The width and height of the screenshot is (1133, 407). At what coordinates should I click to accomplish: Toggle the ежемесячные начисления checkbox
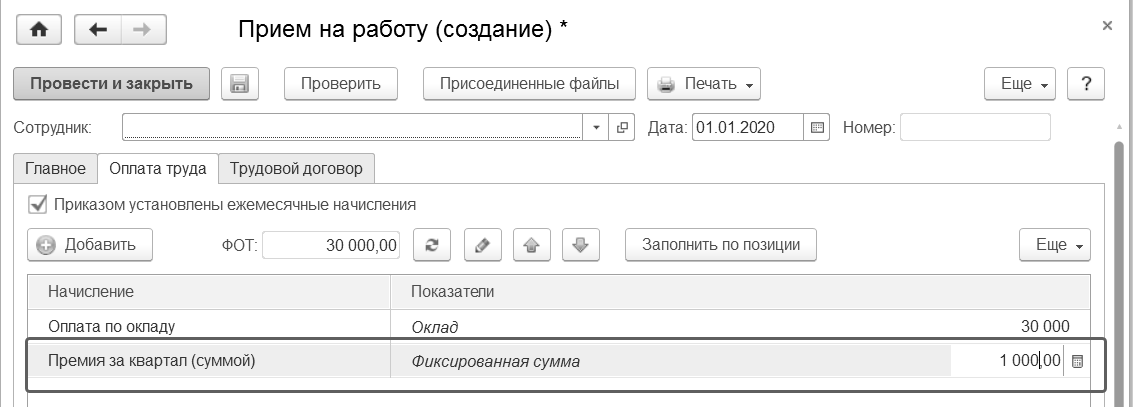39,204
